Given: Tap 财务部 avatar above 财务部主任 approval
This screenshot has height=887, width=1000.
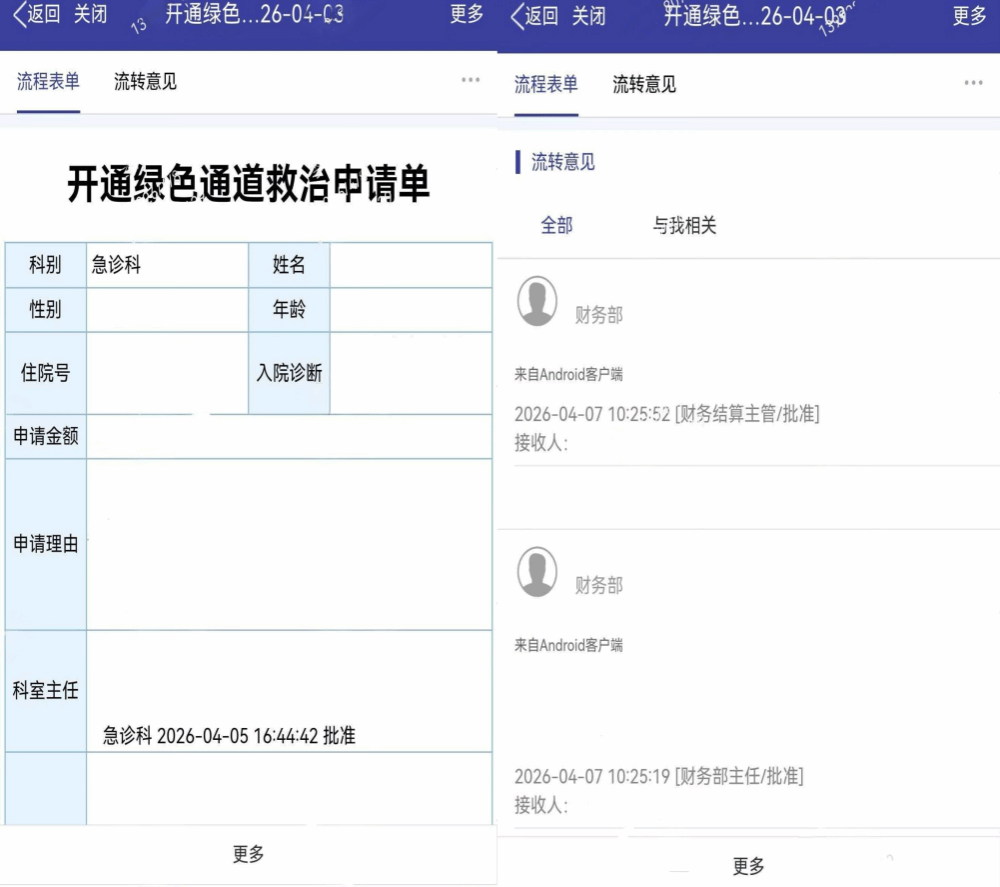Looking at the screenshot, I should 537,572.
